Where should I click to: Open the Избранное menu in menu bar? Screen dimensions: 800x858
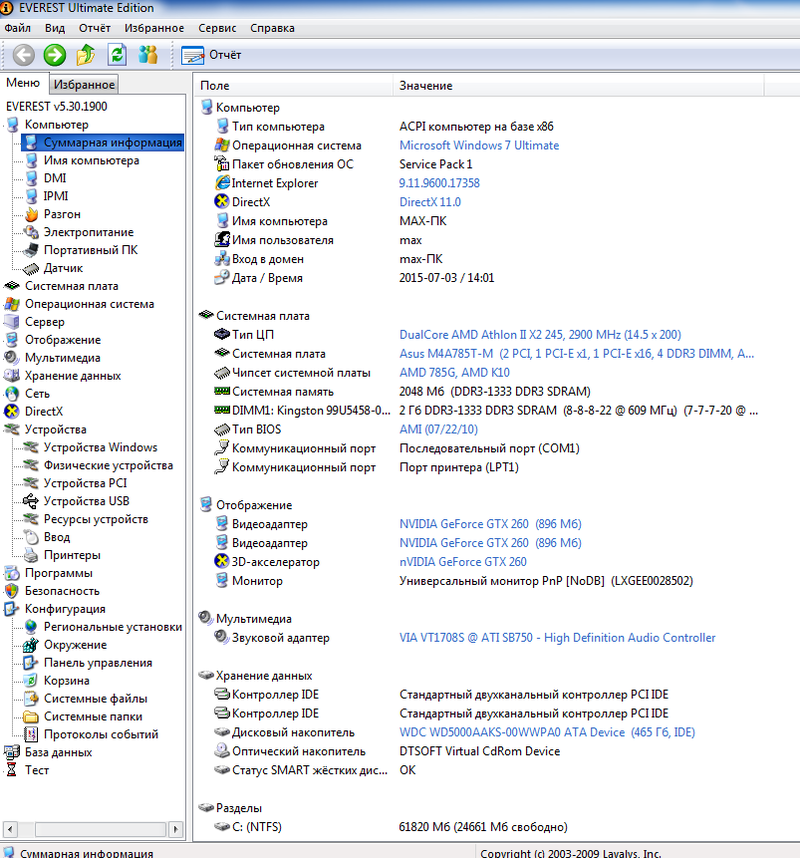click(x=154, y=28)
